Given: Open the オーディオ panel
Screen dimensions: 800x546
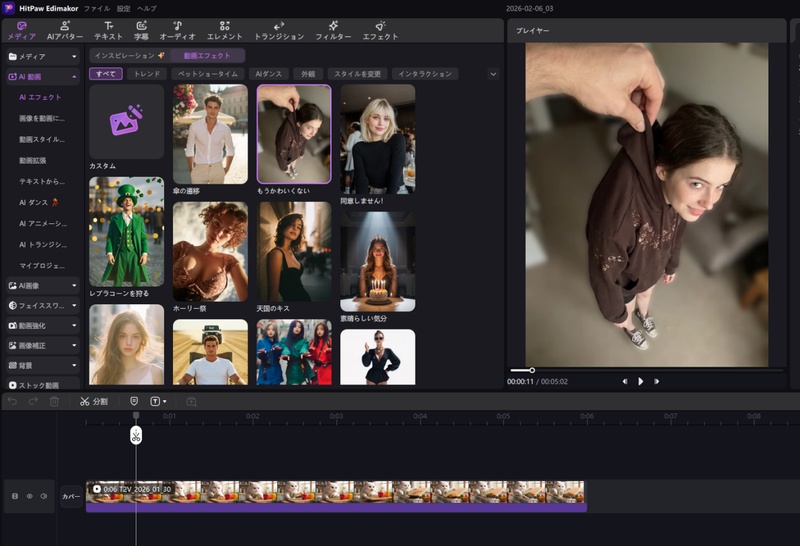Looking at the screenshot, I should pyautogui.click(x=177, y=30).
